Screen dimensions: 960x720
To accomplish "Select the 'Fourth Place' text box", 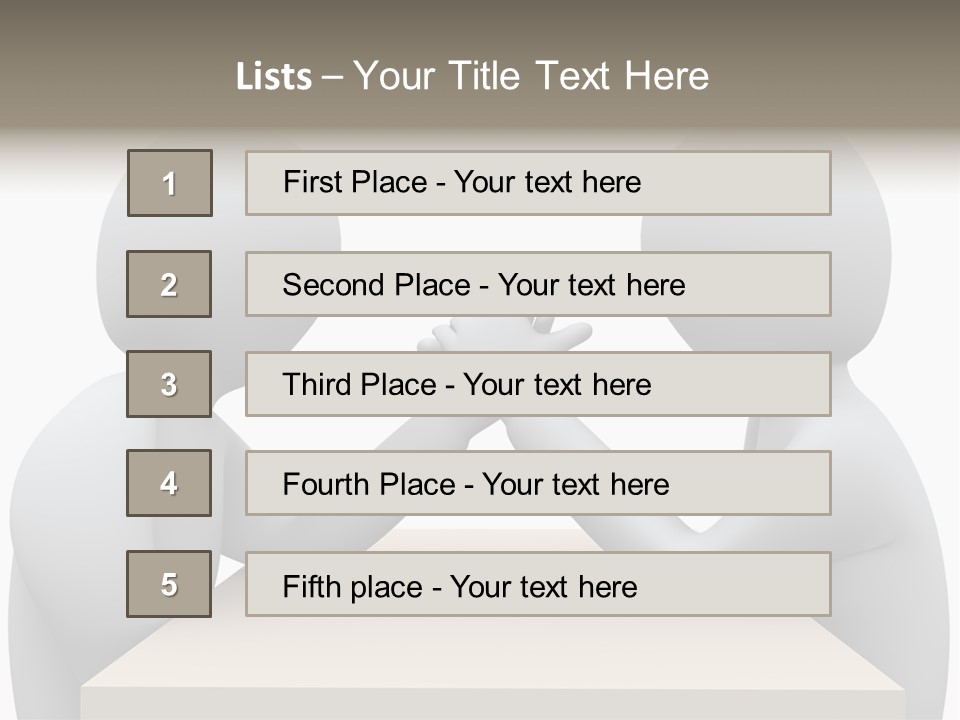I will tap(538, 483).
